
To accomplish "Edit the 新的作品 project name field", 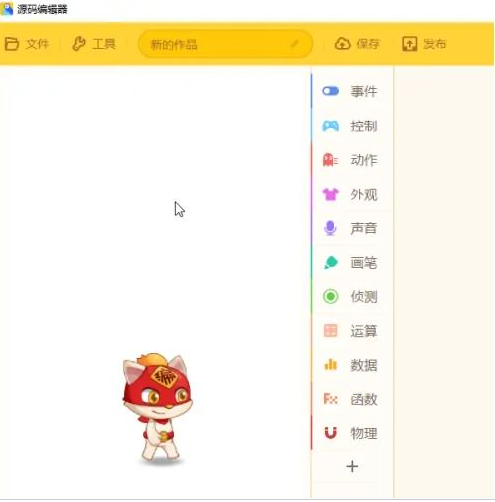I will pos(225,44).
